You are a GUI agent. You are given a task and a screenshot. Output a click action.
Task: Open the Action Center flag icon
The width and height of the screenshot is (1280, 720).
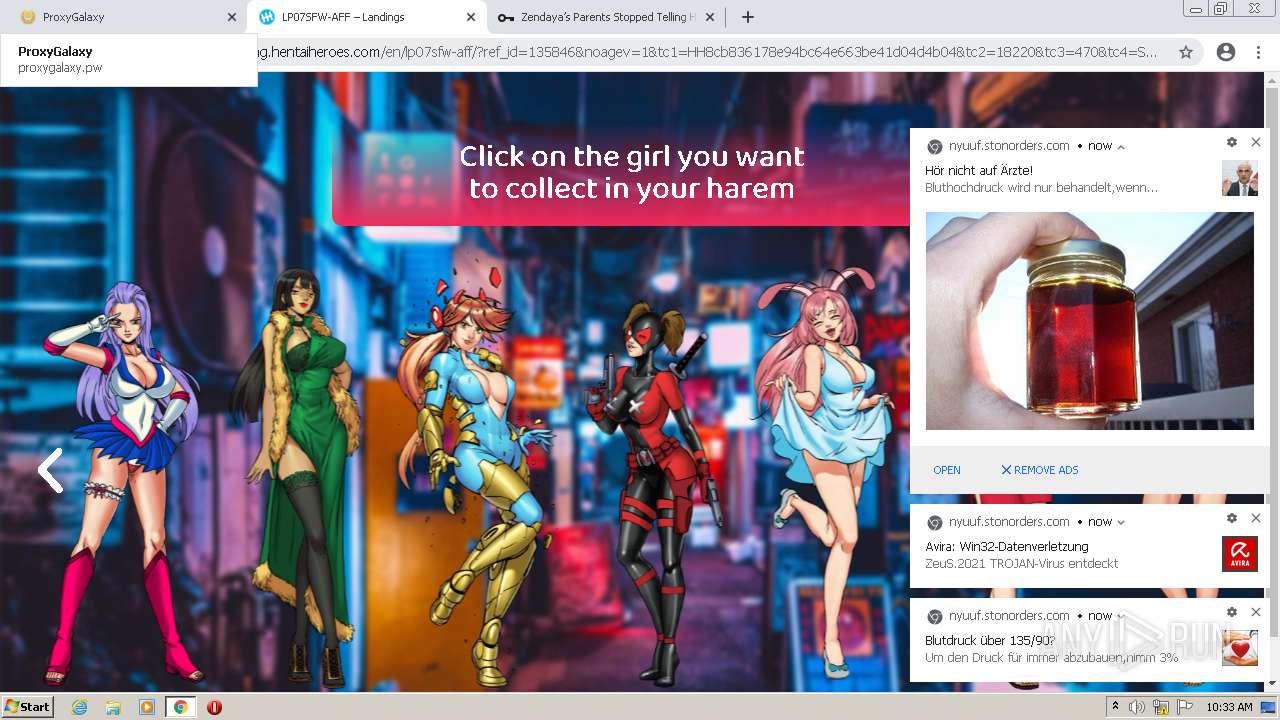coord(1185,707)
